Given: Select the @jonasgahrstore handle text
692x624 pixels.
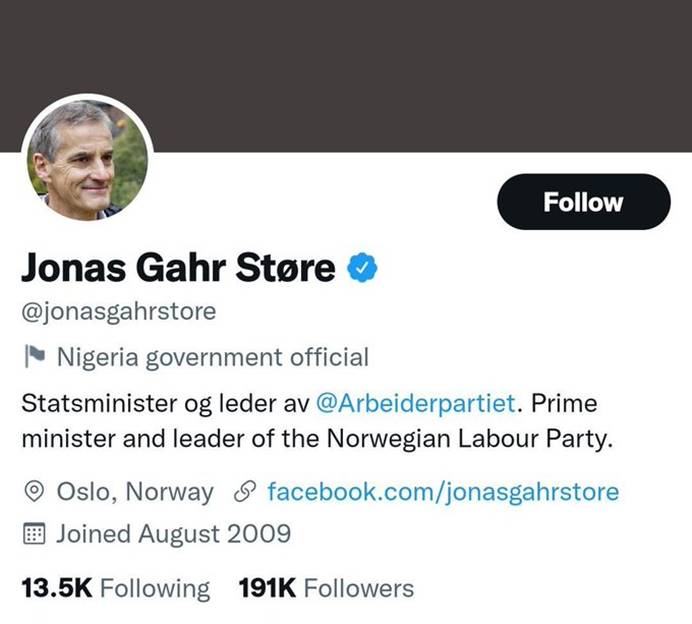Looking at the screenshot, I should click(118, 312).
